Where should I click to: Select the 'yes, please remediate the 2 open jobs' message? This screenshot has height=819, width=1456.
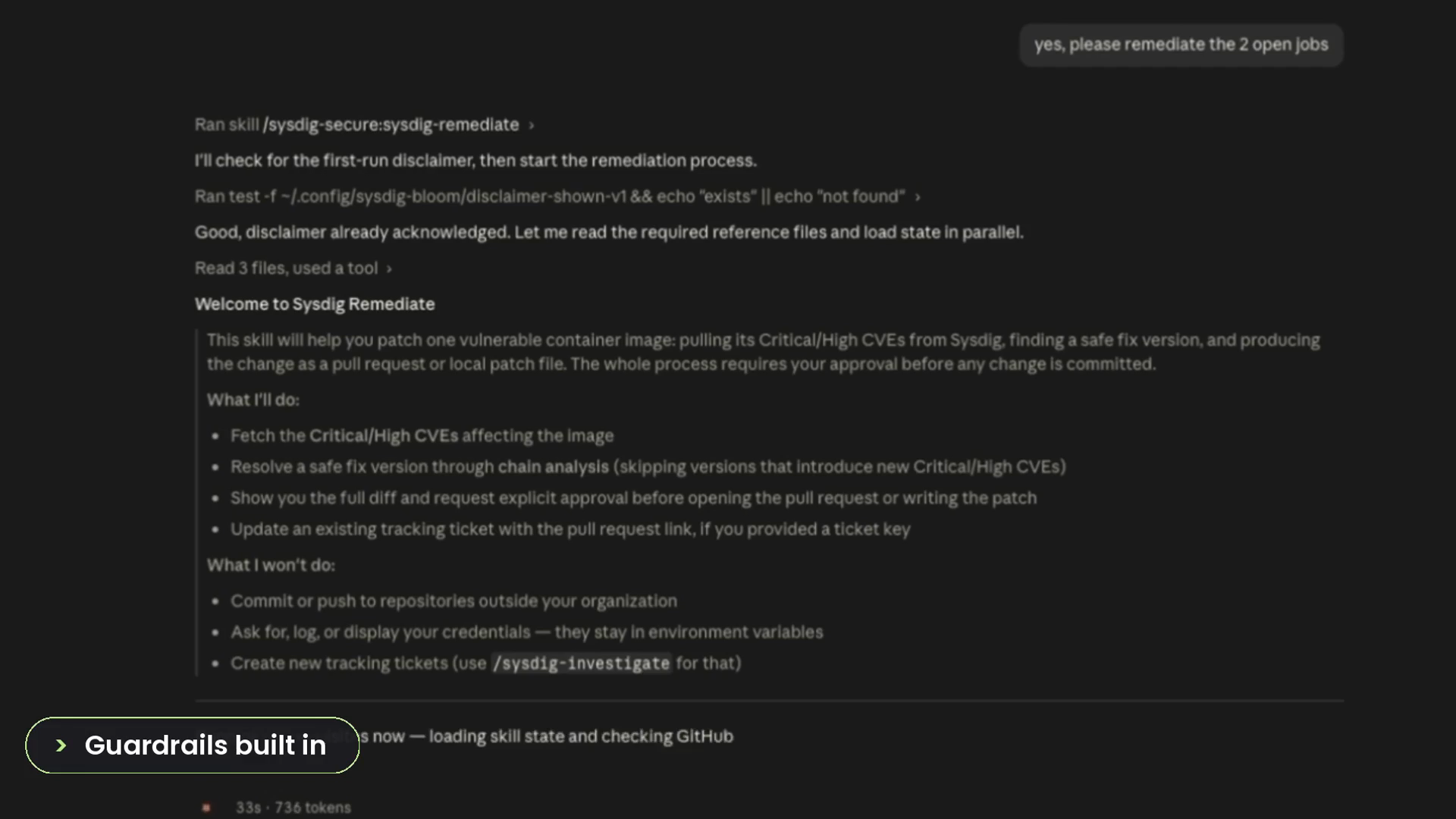(x=1181, y=45)
